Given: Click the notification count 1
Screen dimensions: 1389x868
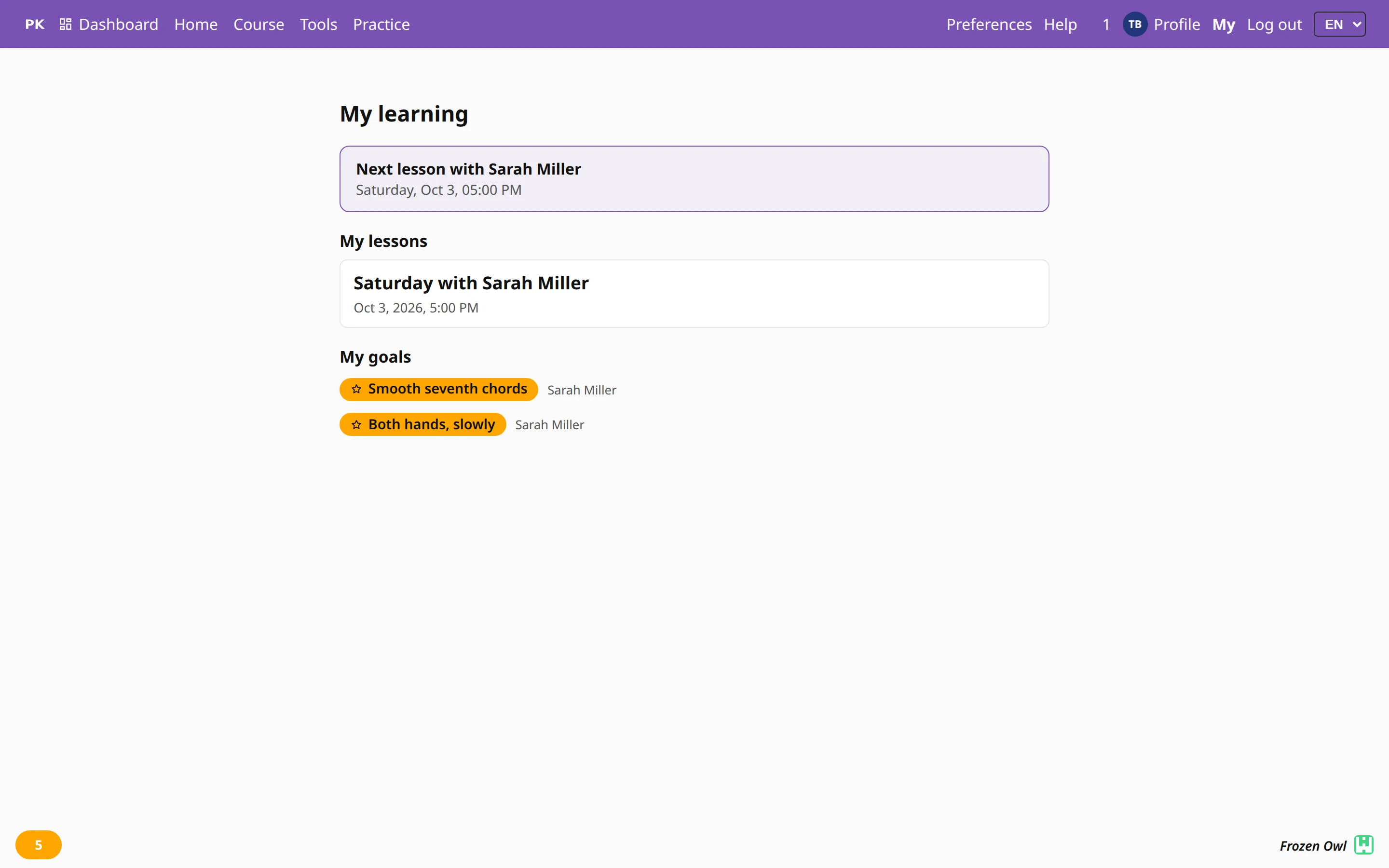Looking at the screenshot, I should tap(1106, 24).
